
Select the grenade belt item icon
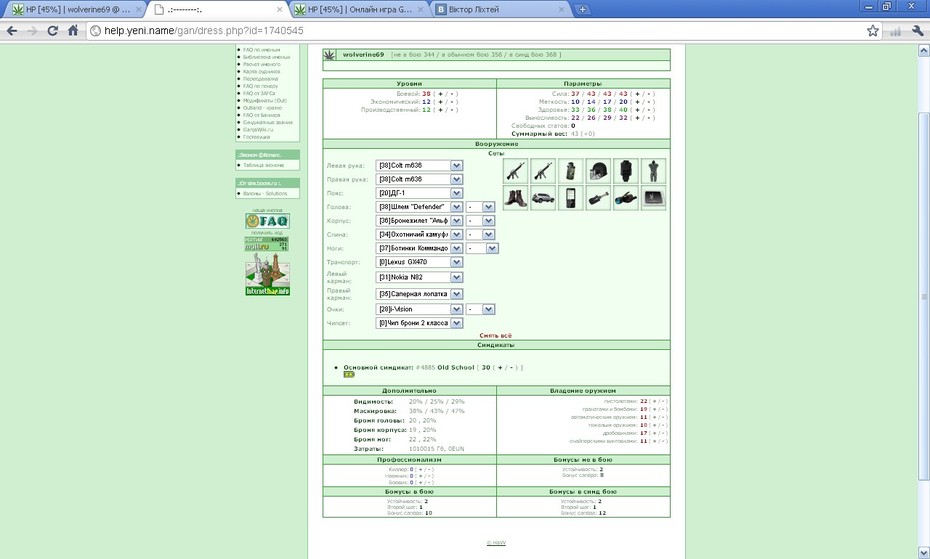click(x=571, y=171)
